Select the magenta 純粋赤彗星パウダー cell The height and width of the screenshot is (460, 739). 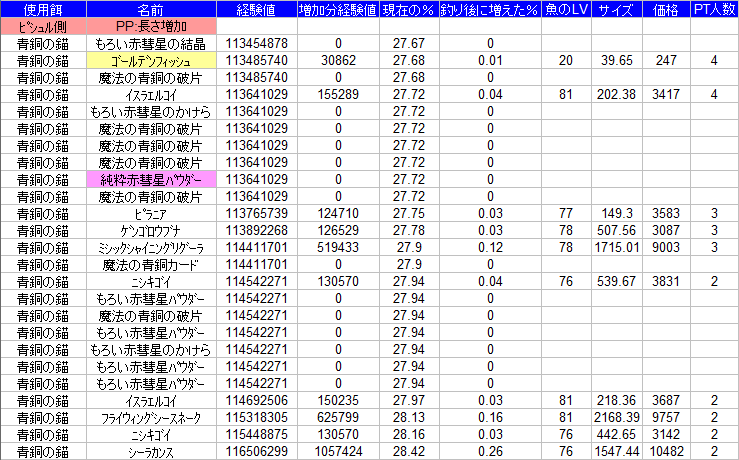pyautogui.click(x=151, y=180)
